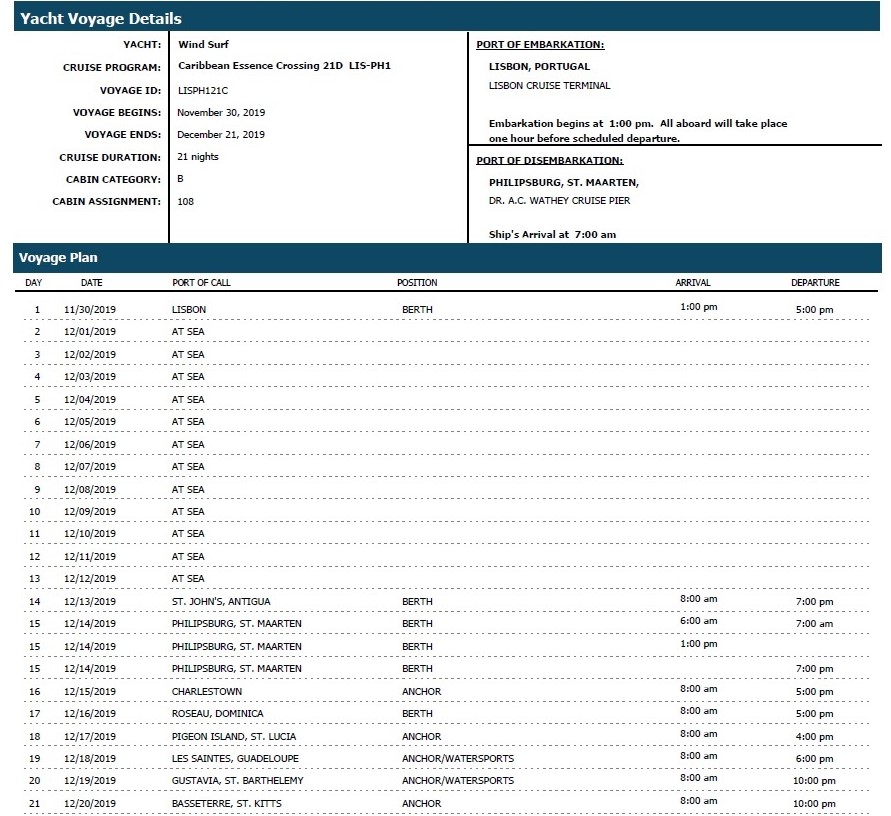This screenshot has height=816, width=891.
Task: Click the Port of Embarkation heading
Action: point(539,45)
